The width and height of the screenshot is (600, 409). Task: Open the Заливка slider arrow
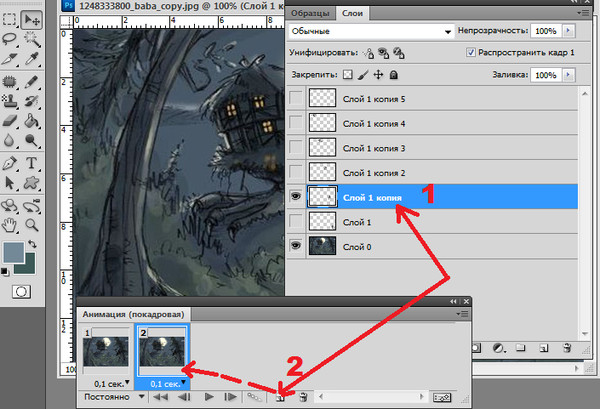click(x=569, y=75)
